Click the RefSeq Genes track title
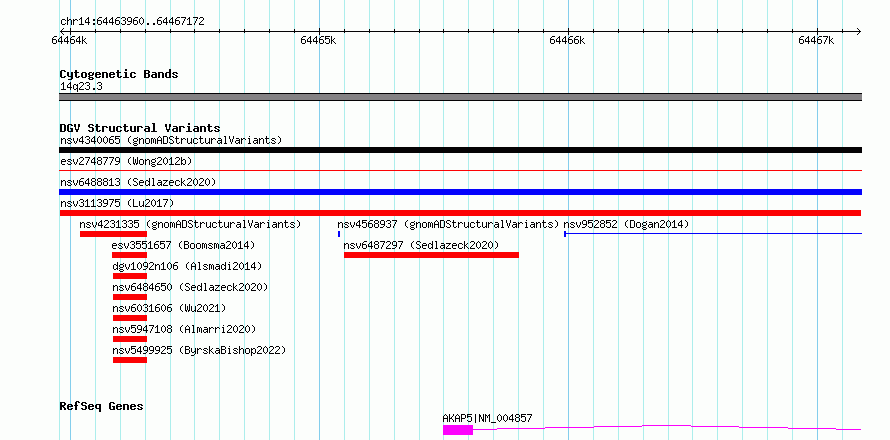Viewport: 890px width, 440px height. pos(101,406)
